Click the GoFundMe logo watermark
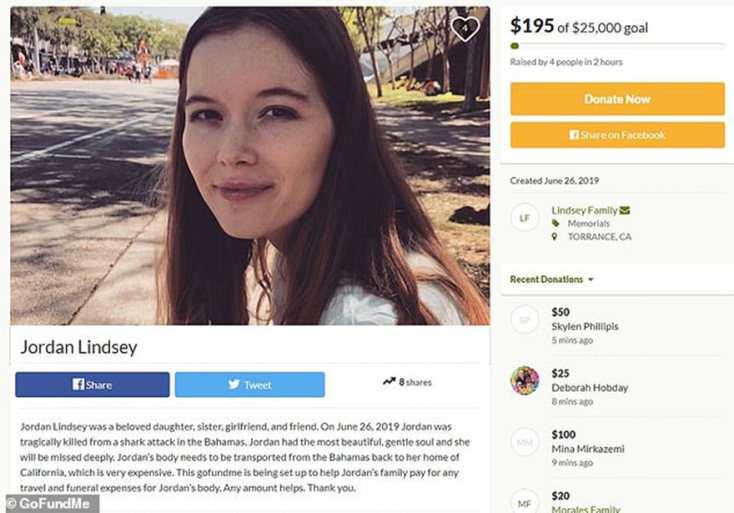 (51, 503)
